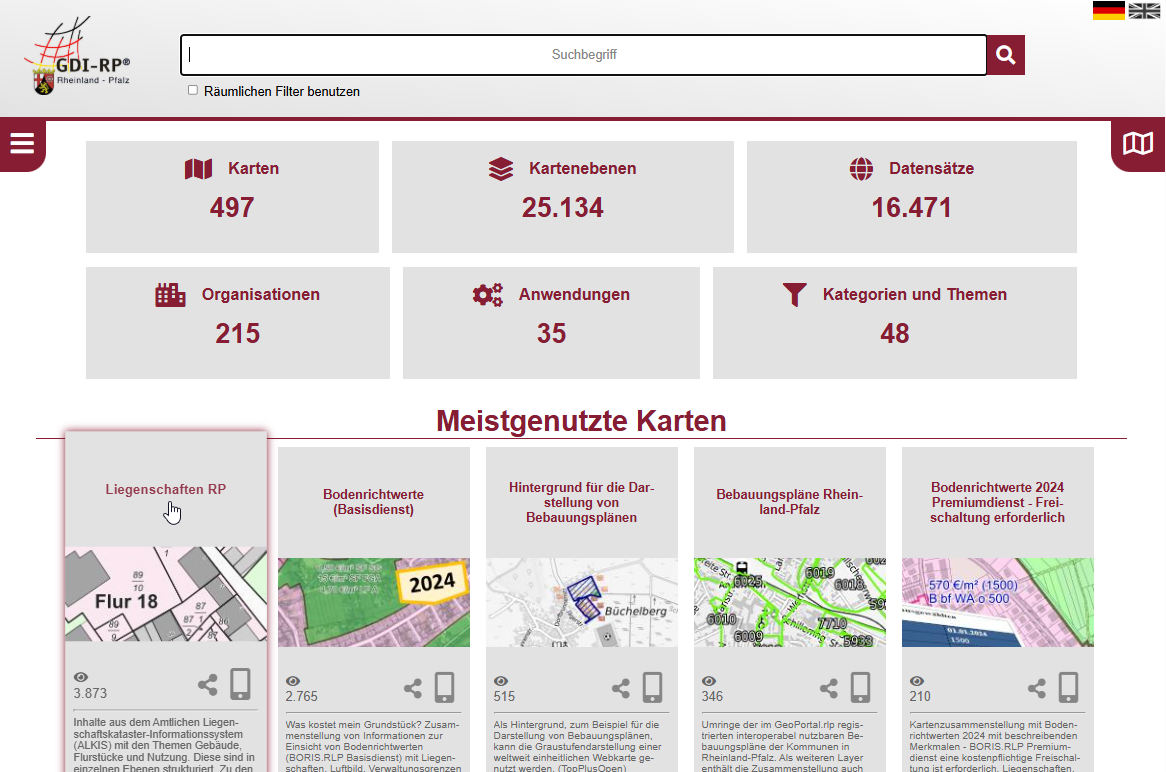Open the map viewer icon at right edge

(1138, 144)
